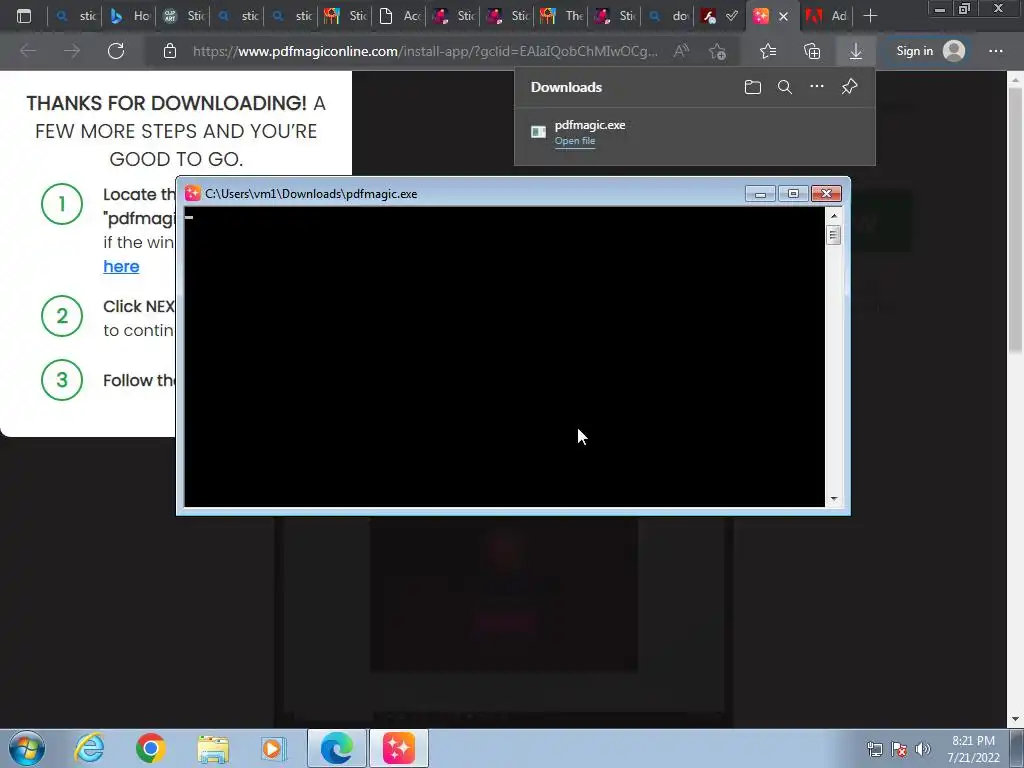Click the console scrollbar up arrow
This screenshot has height=768, width=1024.
(833, 215)
